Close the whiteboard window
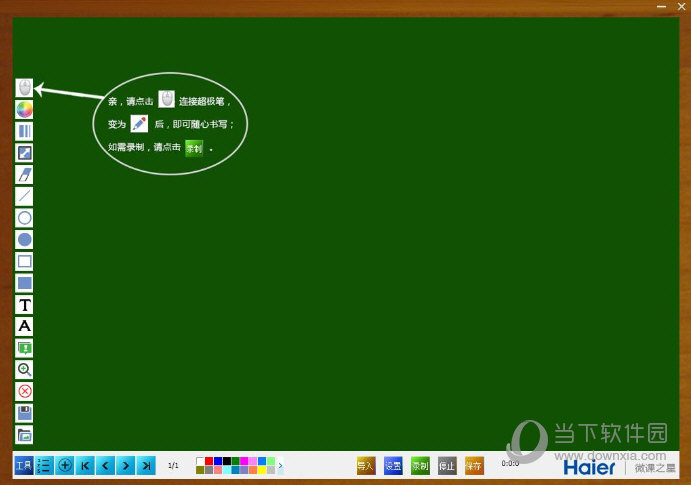Image resolution: width=691 pixels, height=485 pixels. tap(681, 6)
